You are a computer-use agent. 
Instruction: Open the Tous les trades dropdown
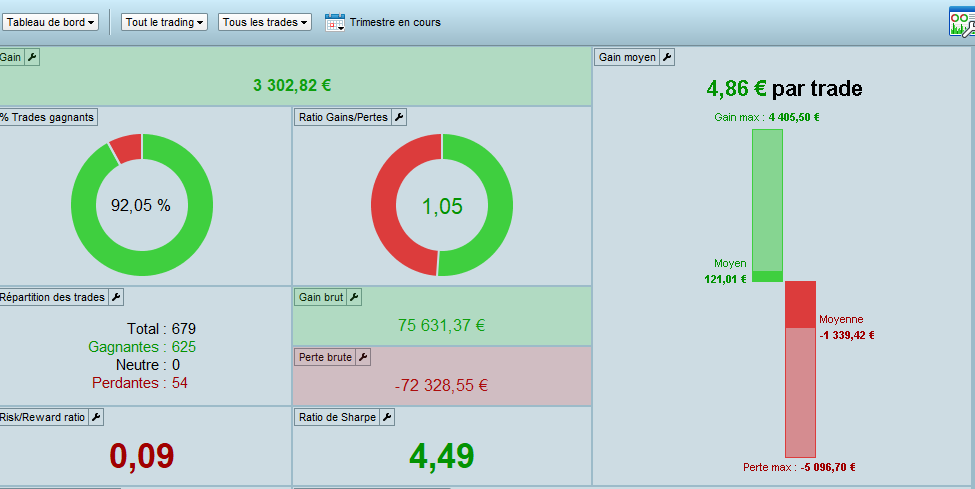[x=265, y=22]
